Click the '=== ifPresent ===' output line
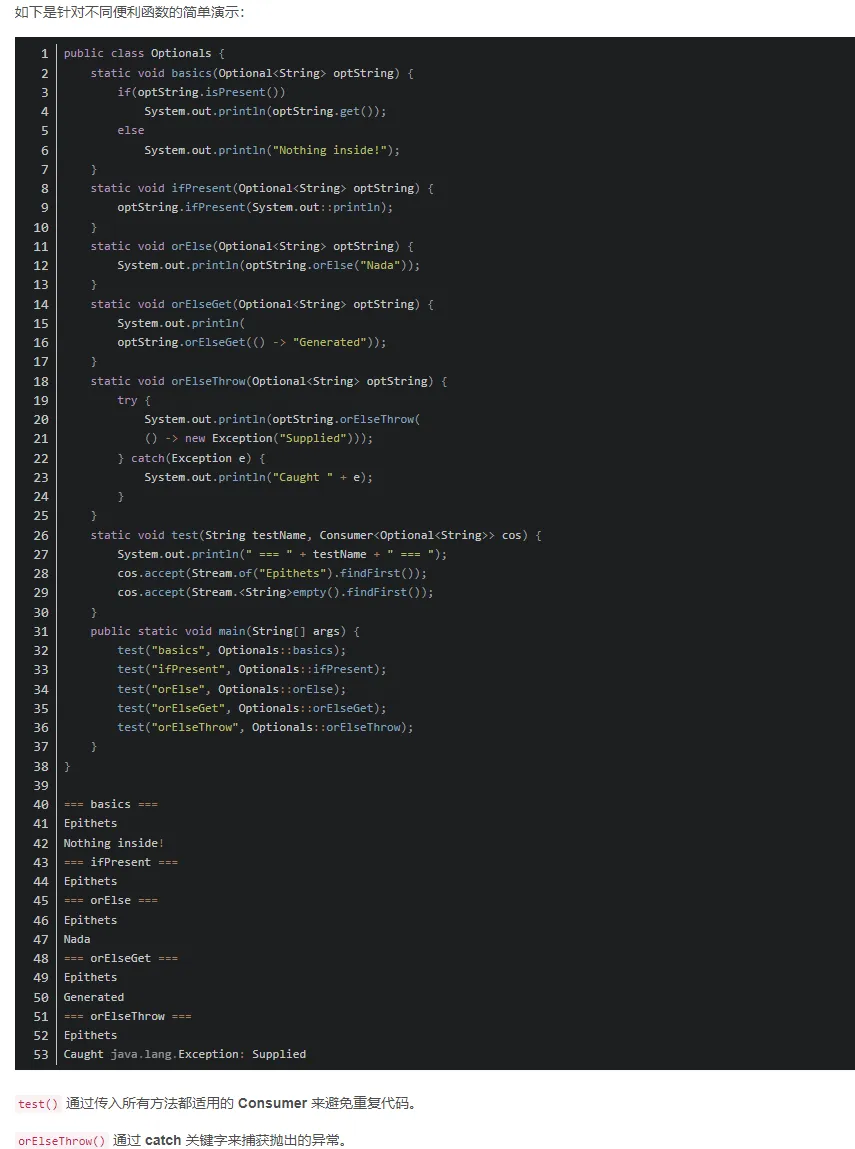This screenshot has width=855, height=1149. coord(121,862)
